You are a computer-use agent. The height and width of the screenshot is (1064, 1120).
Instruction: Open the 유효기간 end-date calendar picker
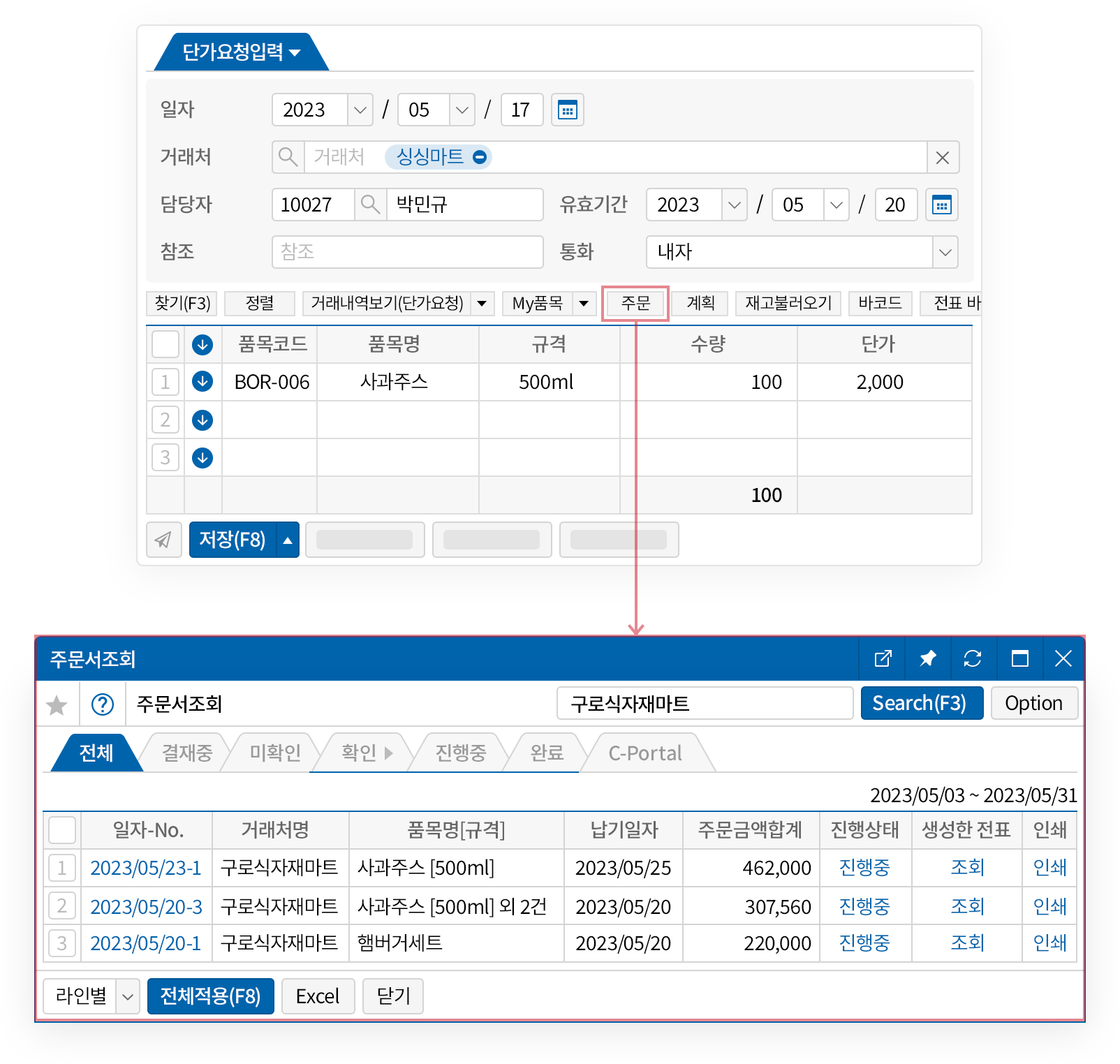941,205
